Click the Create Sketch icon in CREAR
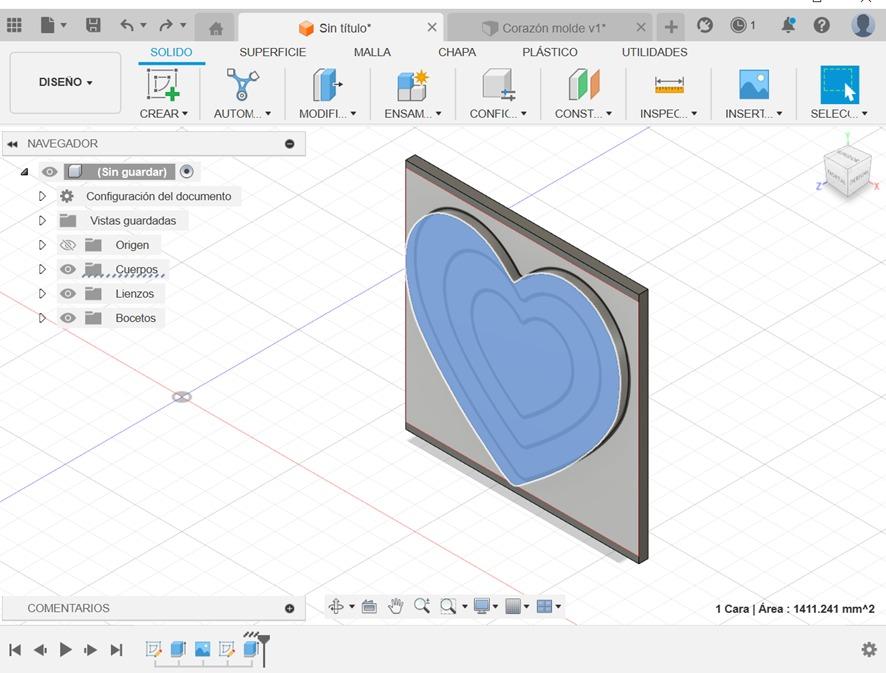 (x=163, y=85)
